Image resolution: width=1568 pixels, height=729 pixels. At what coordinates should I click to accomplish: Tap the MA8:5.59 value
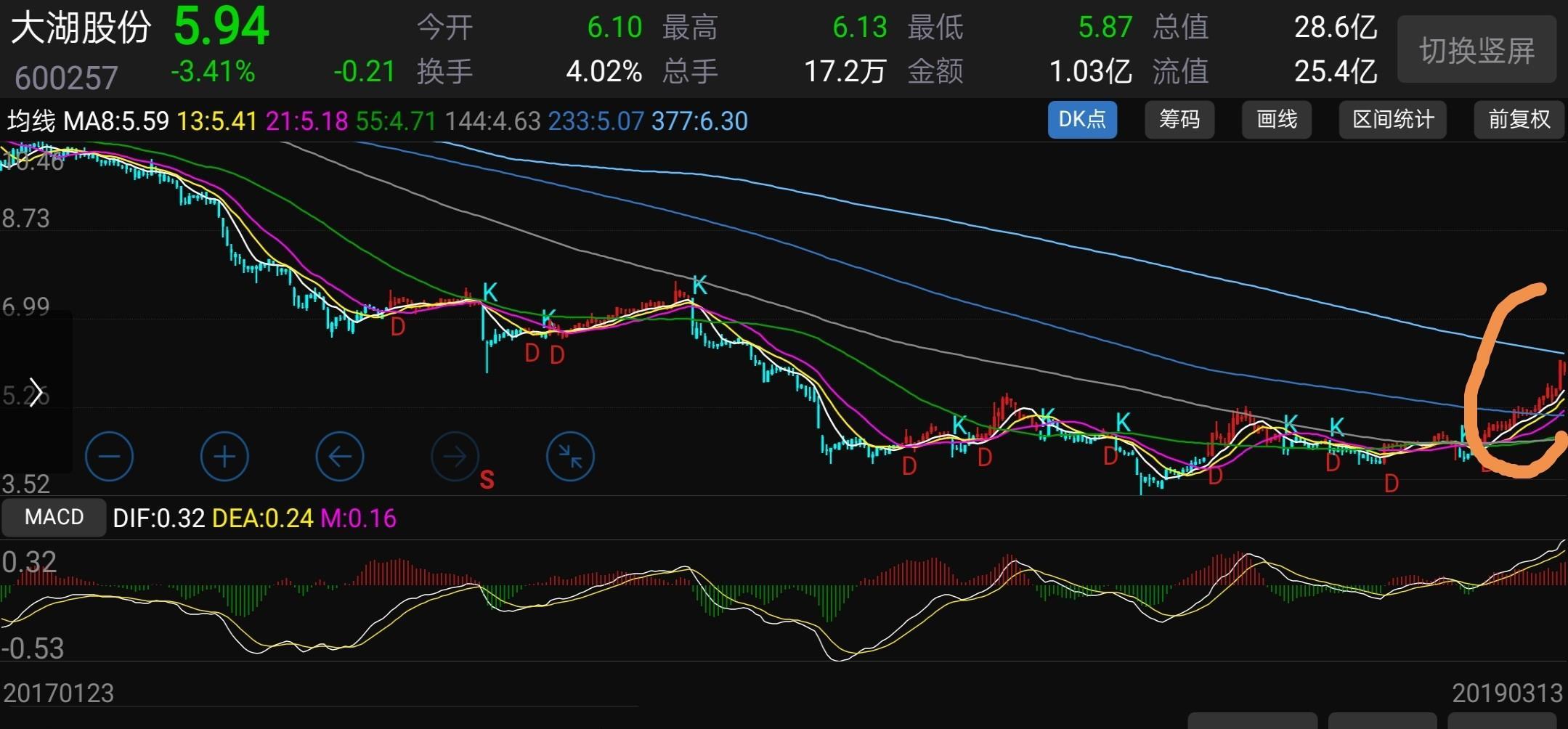coord(116,121)
